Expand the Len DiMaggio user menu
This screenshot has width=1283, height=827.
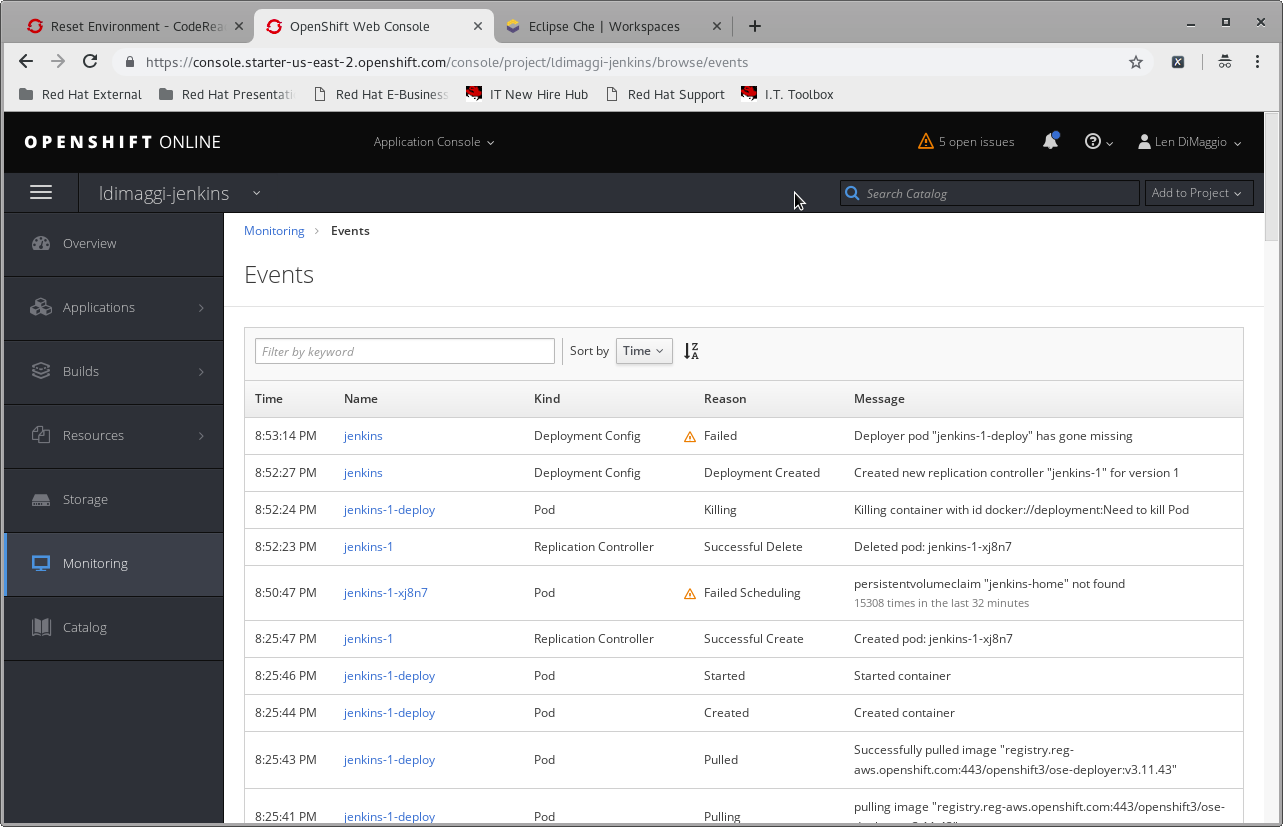click(1189, 141)
